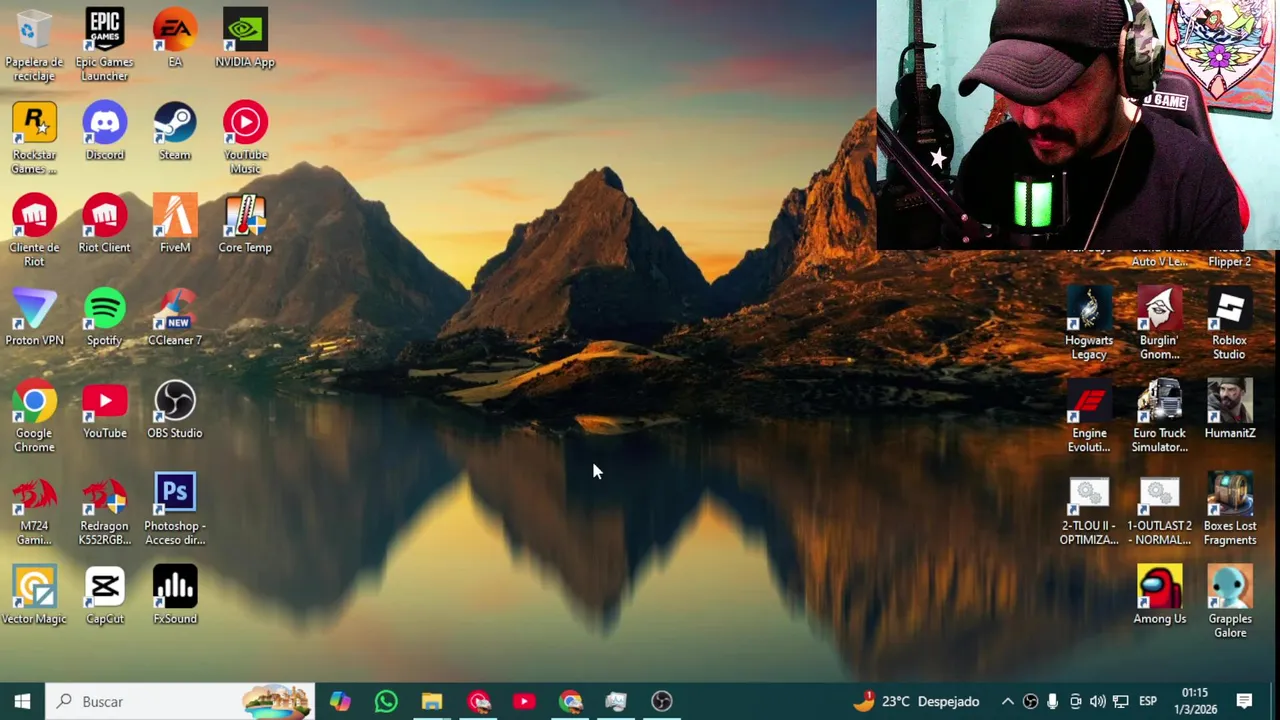This screenshot has height=720, width=1280.
Task: Open the Euro Truck Simulator shortcut
Action: tap(1160, 418)
